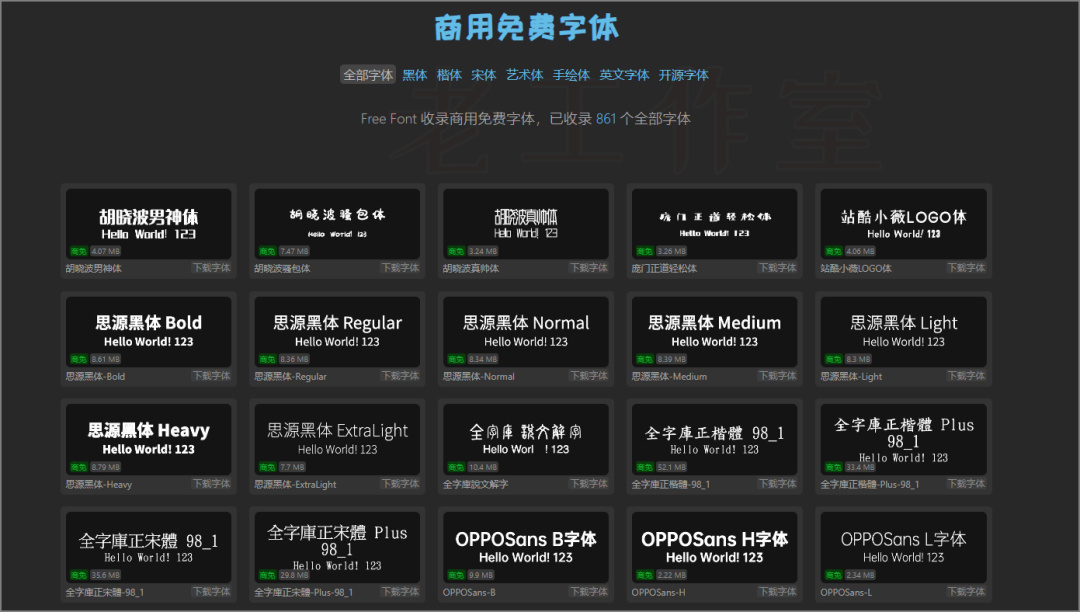Click the green 商免 badge on 胡晓波男神体

(79, 251)
